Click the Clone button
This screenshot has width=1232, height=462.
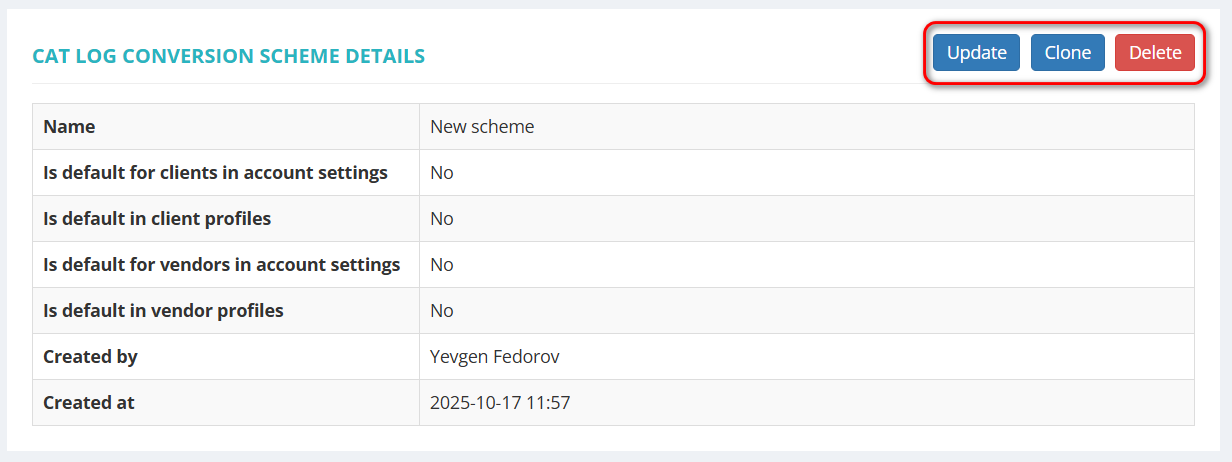[1067, 53]
